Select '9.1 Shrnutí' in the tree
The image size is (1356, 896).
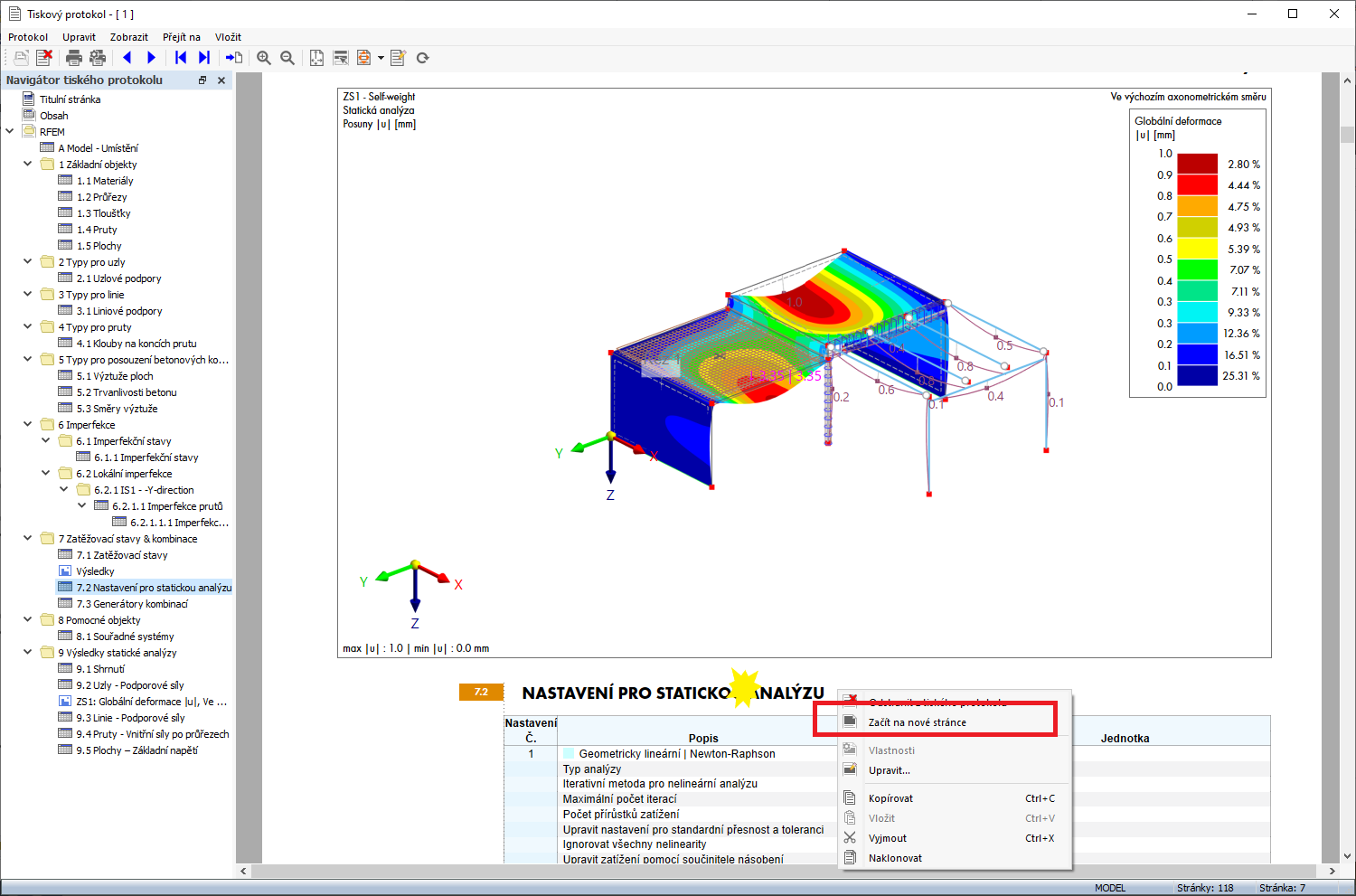click(100, 669)
